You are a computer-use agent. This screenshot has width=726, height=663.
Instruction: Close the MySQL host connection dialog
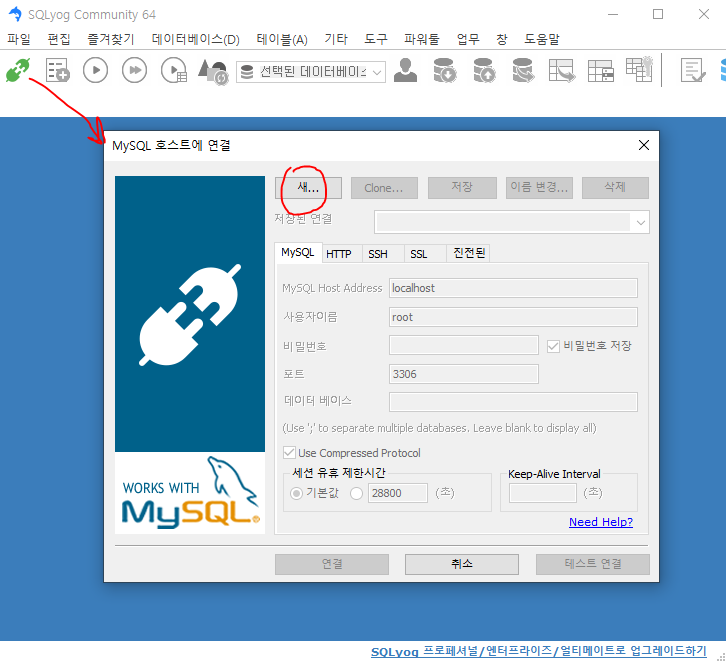coord(644,145)
